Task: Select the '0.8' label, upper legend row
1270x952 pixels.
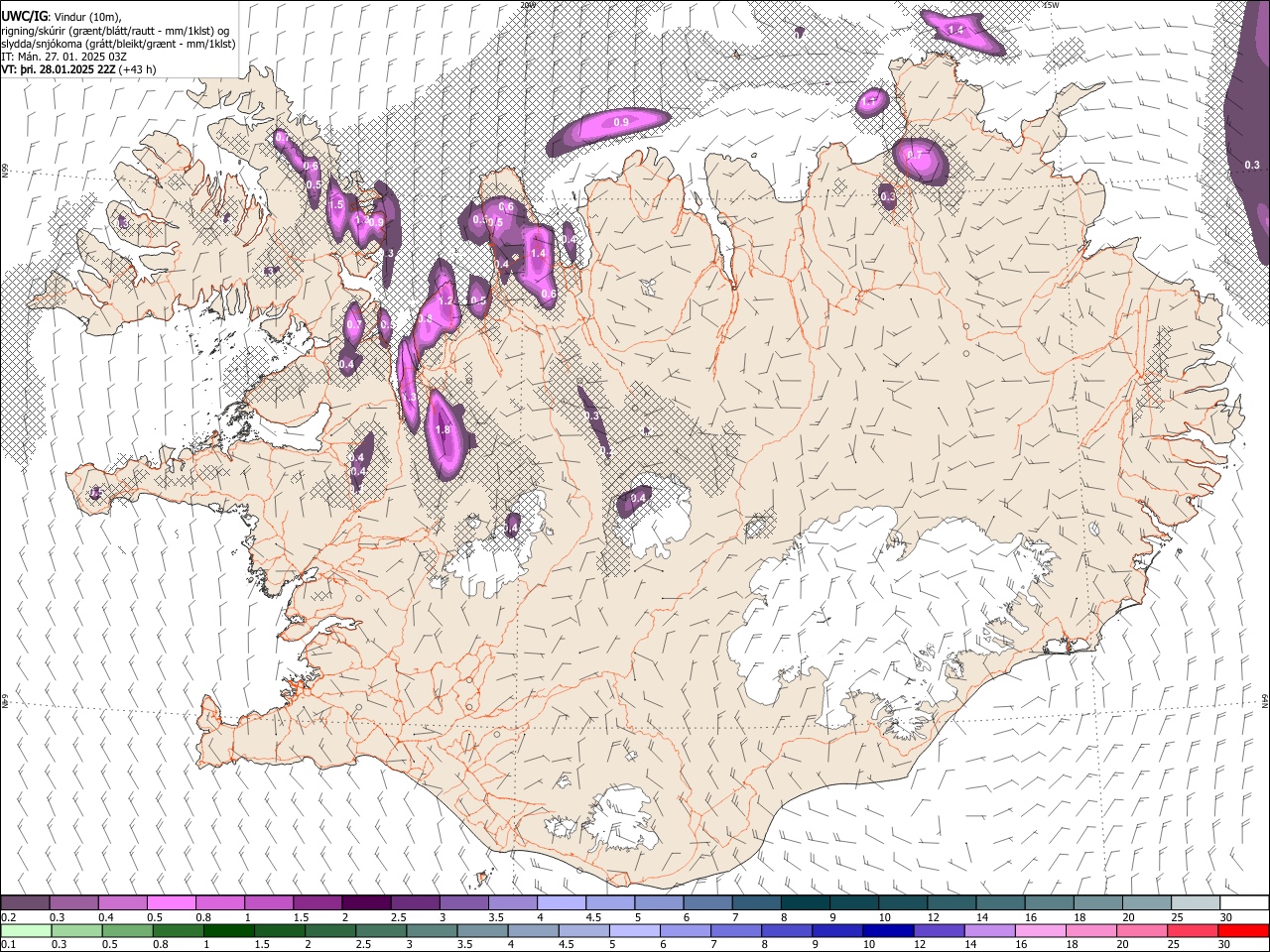Action: click(203, 917)
